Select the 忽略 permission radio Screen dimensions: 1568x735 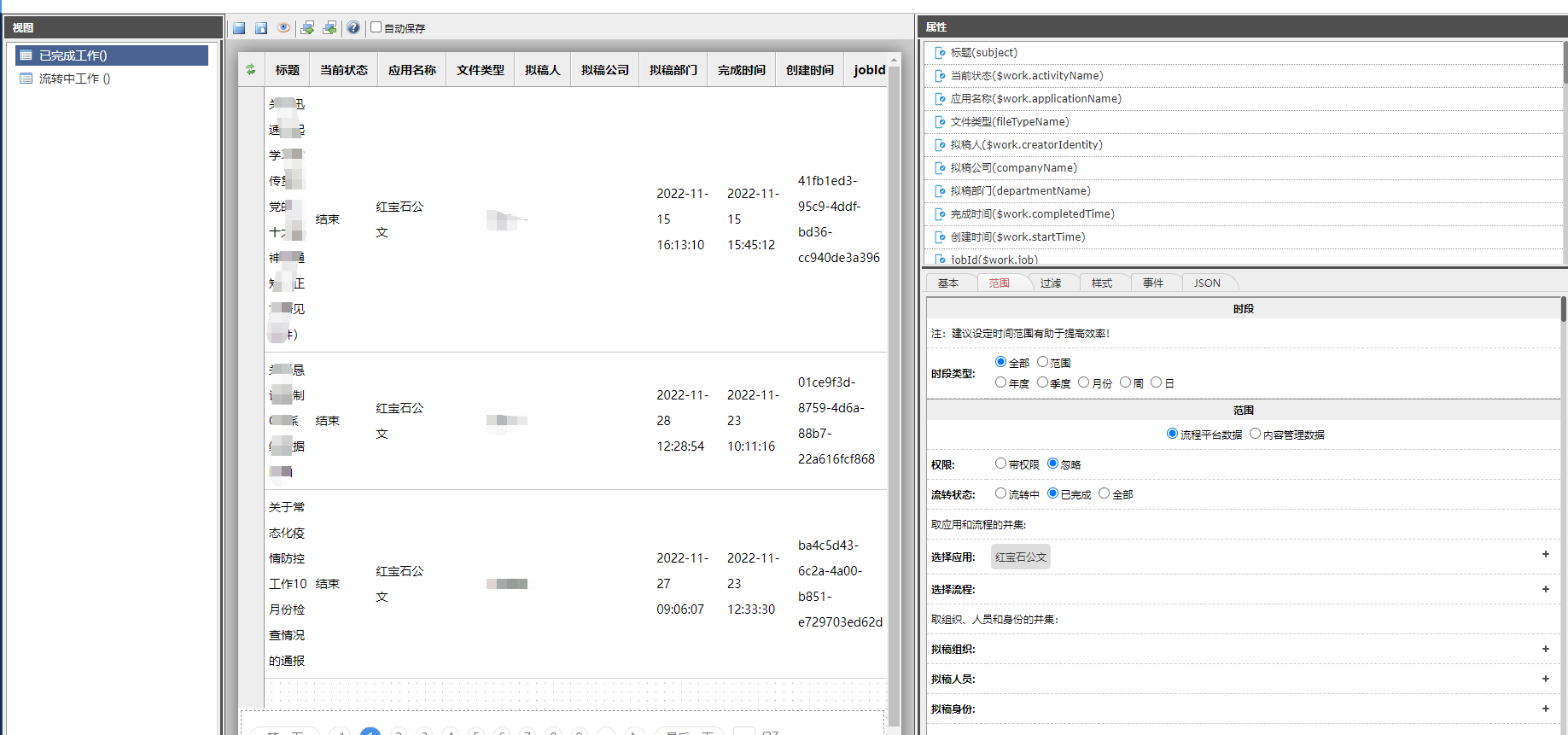coord(1052,464)
